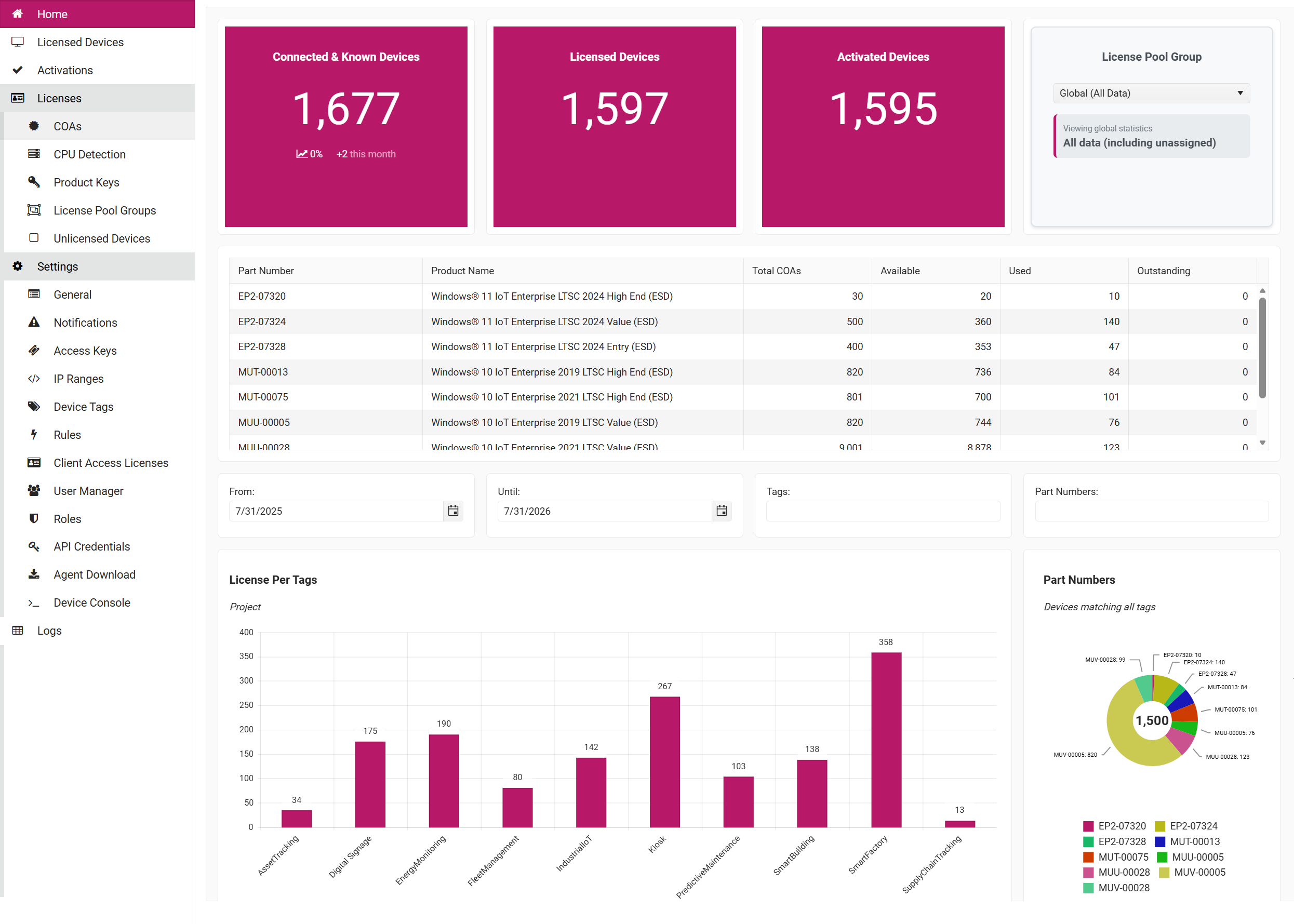Click the From date input field
Screen dimensions: 1294x924
[x=336, y=511]
